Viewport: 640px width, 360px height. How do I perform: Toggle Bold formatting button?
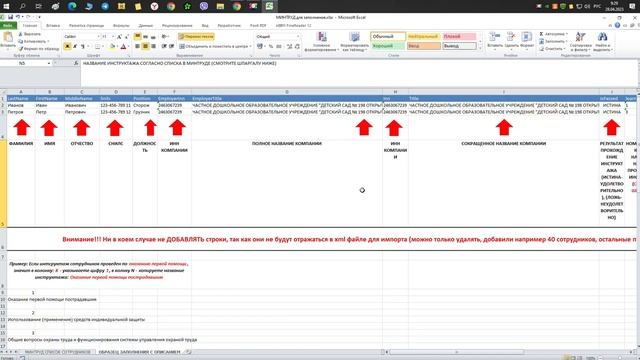67,47
